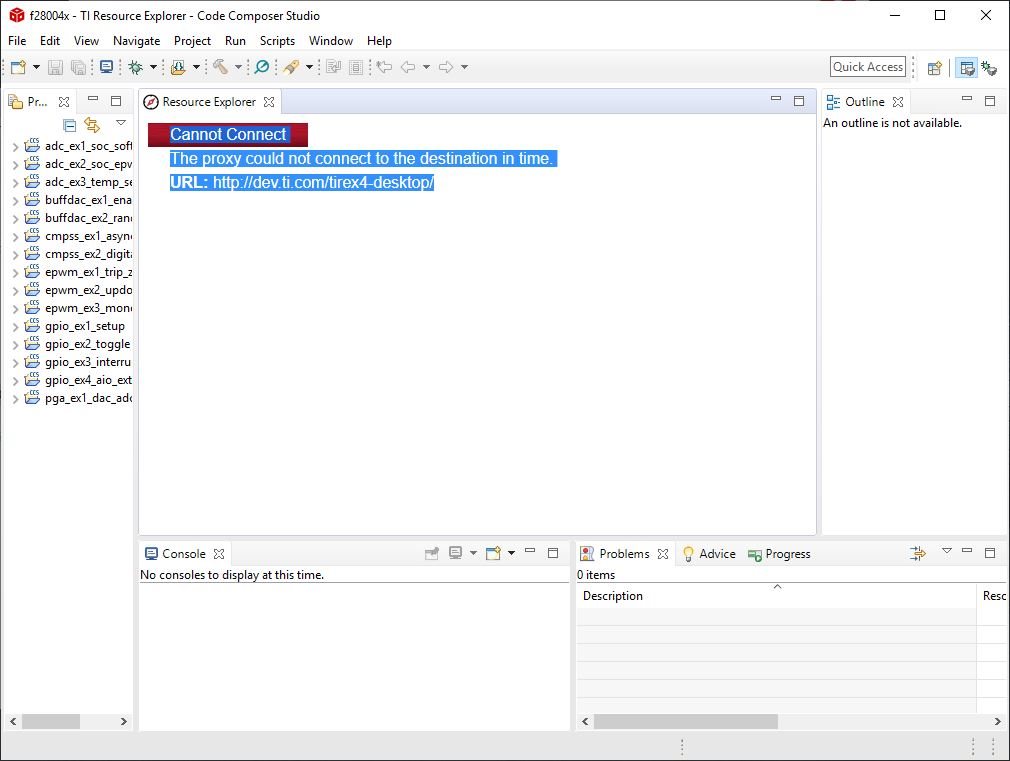Image resolution: width=1010 pixels, height=761 pixels.
Task: Open Project Explorer View Menu triangle
Action: click(x=120, y=122)
